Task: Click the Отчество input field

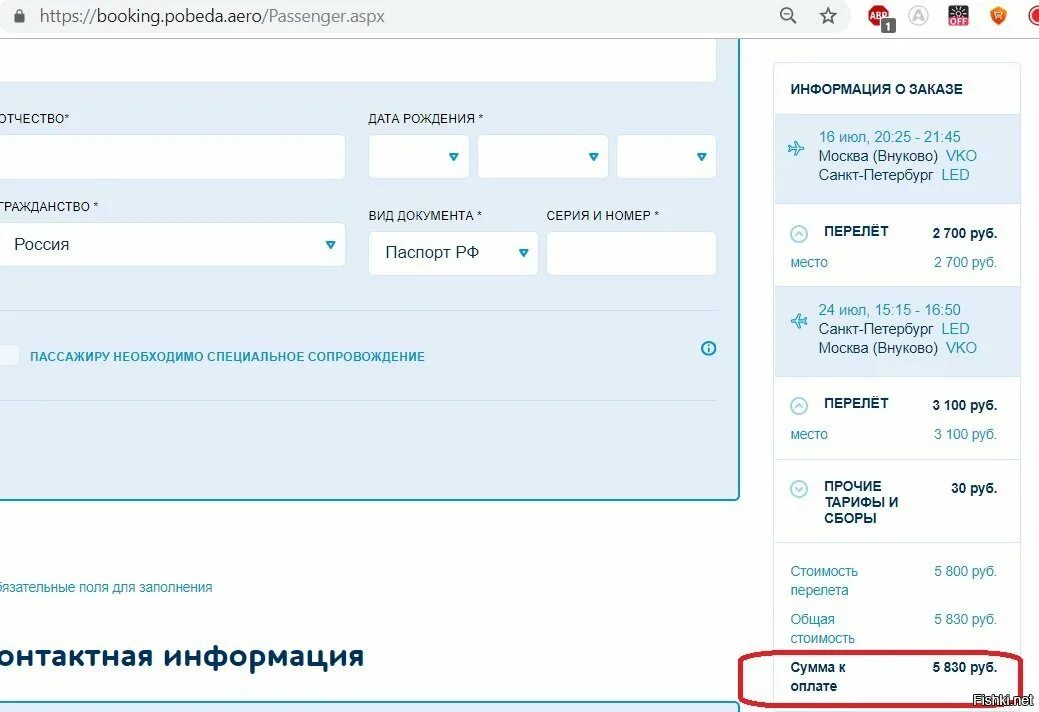Action: point(172,157)
